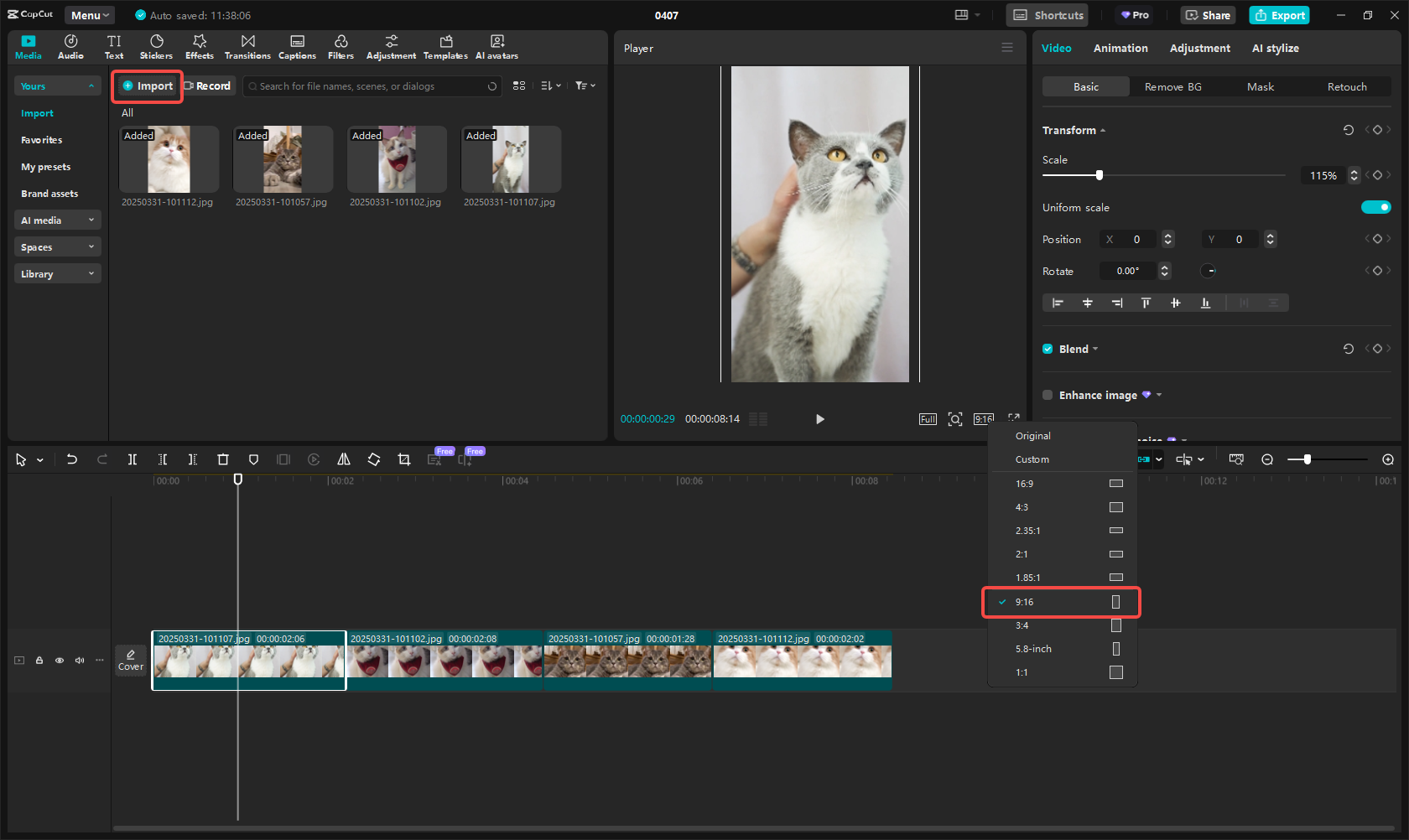Click the Import button
Screen dimensions: 1409x840
(148, 86)
